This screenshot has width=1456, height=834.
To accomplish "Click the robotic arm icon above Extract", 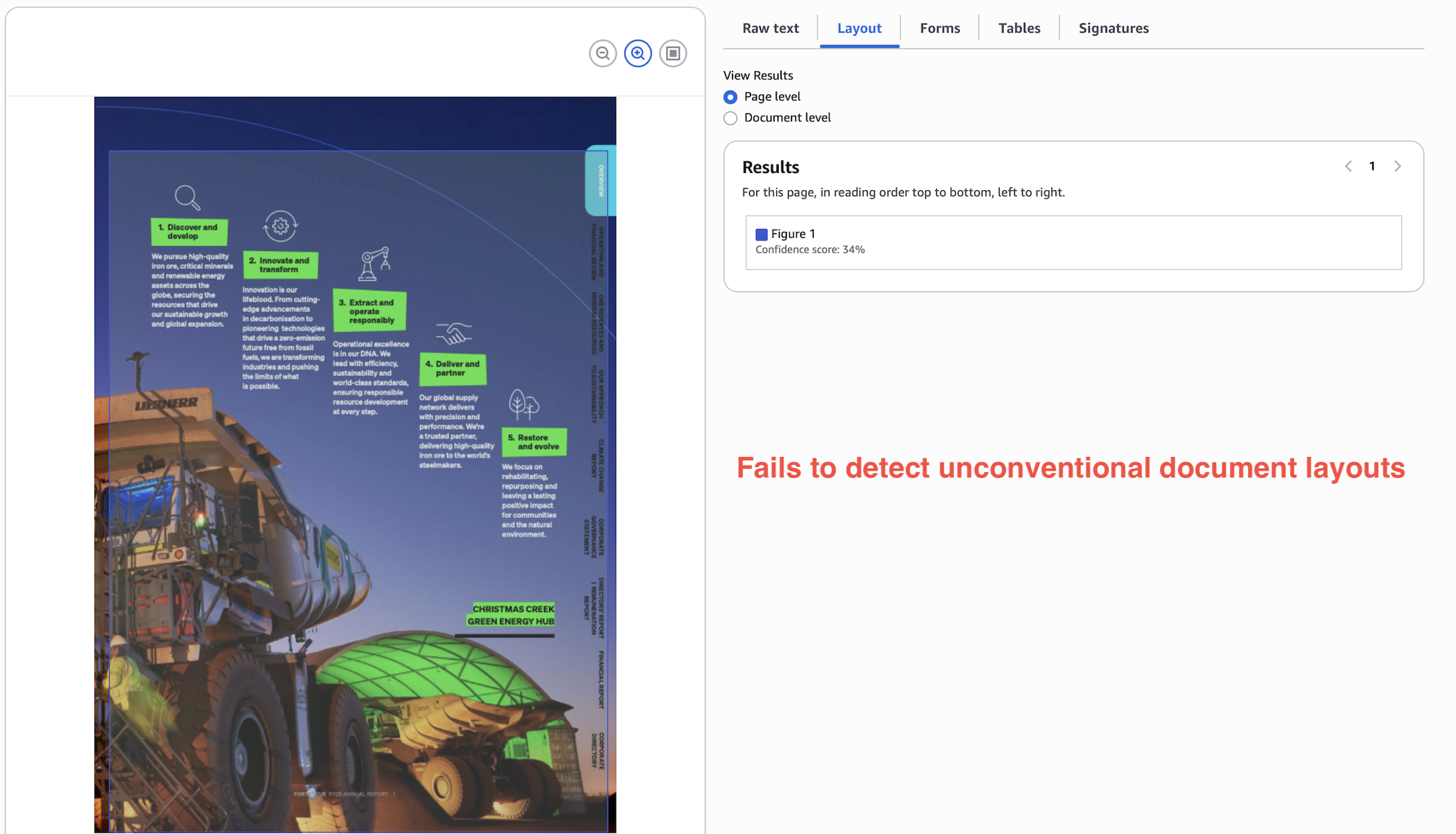I will [374, 264].
